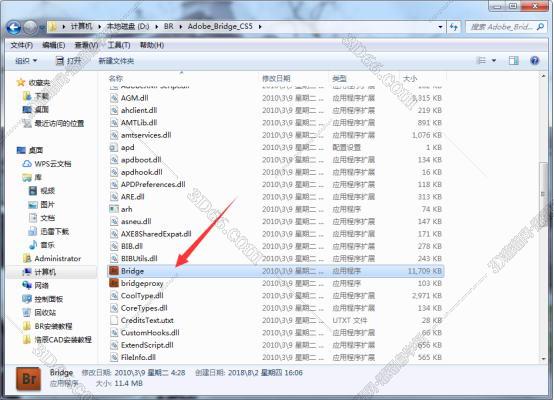
Task: Click the Back navigation arrow
Action: 14,27
